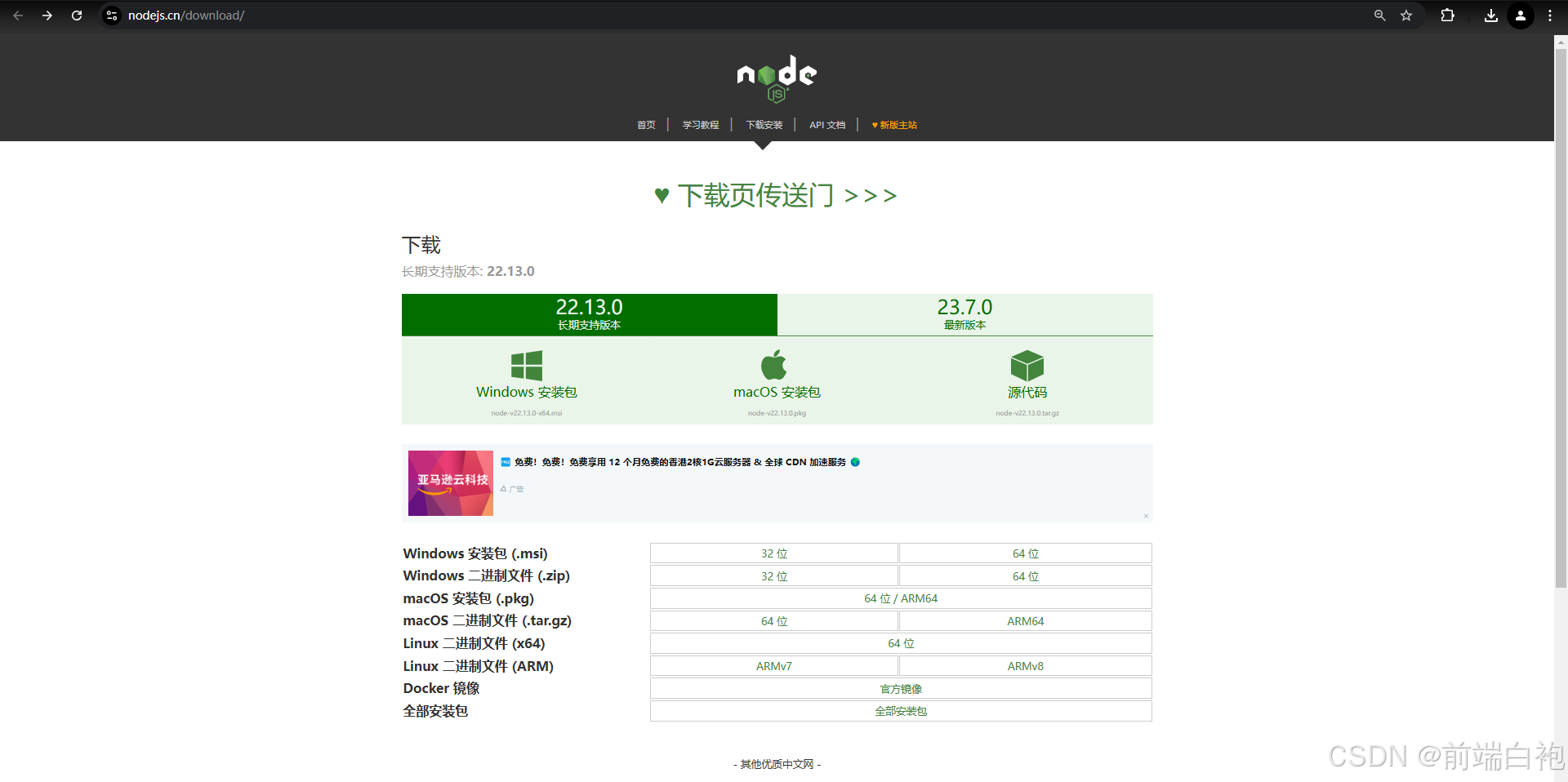The image size is (1568, 782).
Task: Click 其他优质中文网 footer link
Action: coord(777,764)
